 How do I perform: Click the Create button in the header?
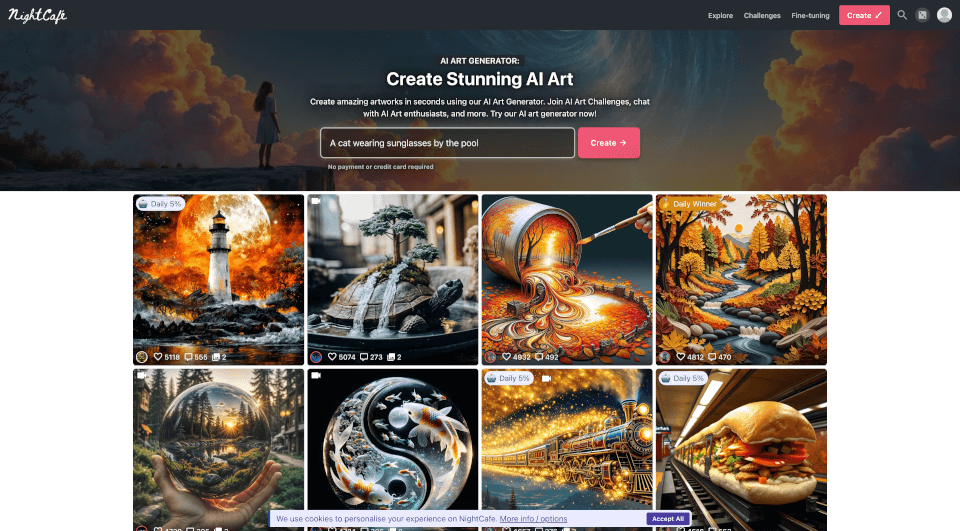(864, 15)
